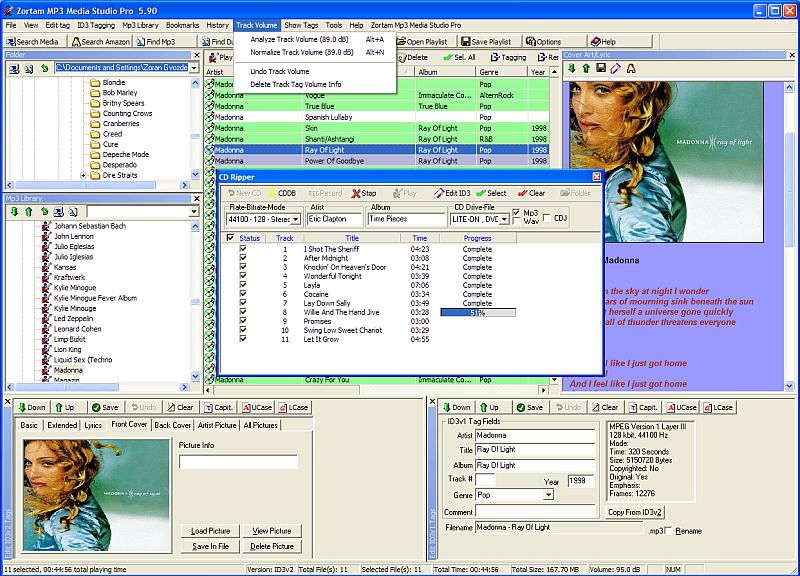Click CDDB in the CD Ripper toolbar
The height and width of the screenshot is (576, 800).
pos(283,193)
